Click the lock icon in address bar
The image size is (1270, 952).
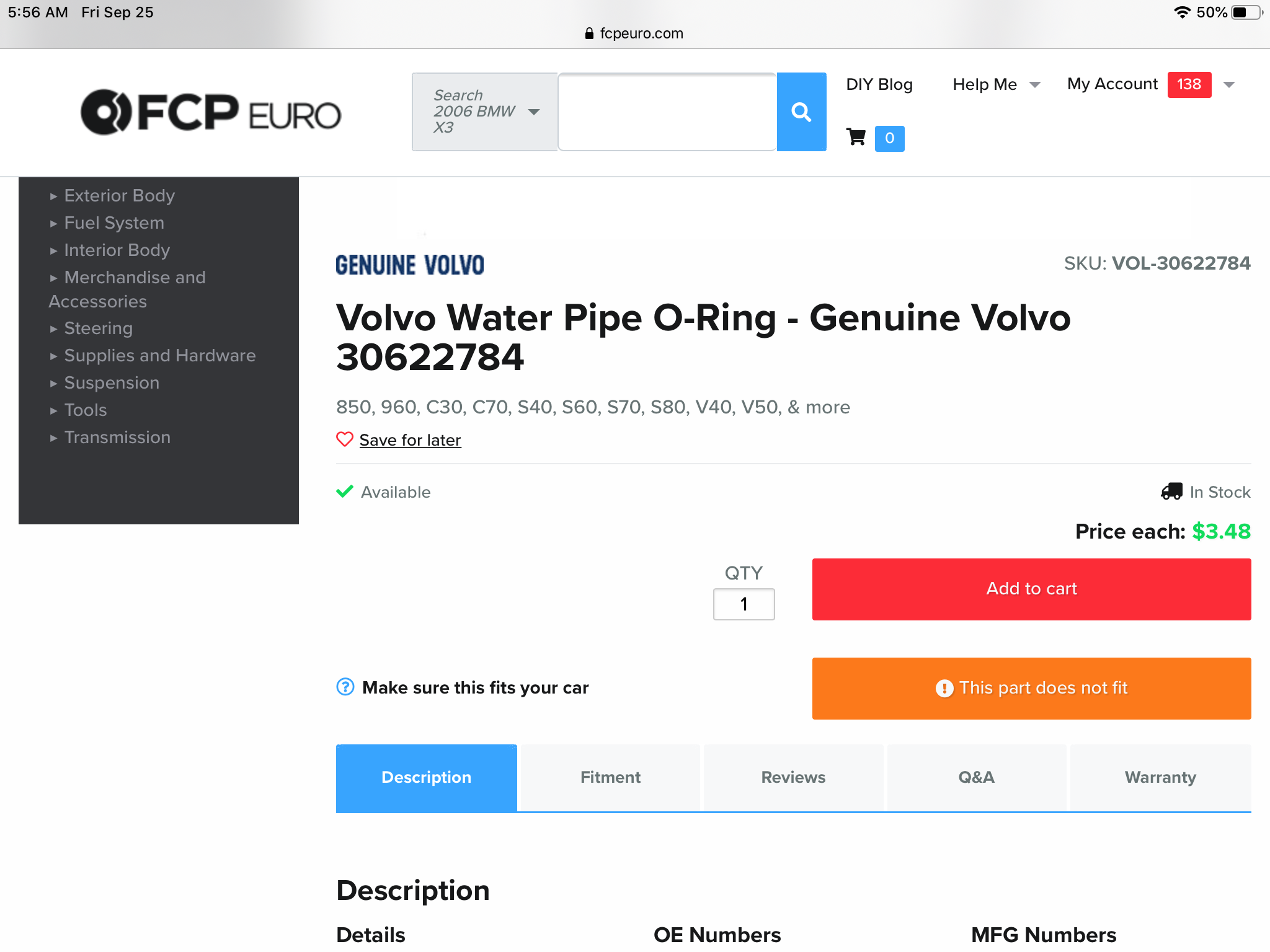point(589,33)
